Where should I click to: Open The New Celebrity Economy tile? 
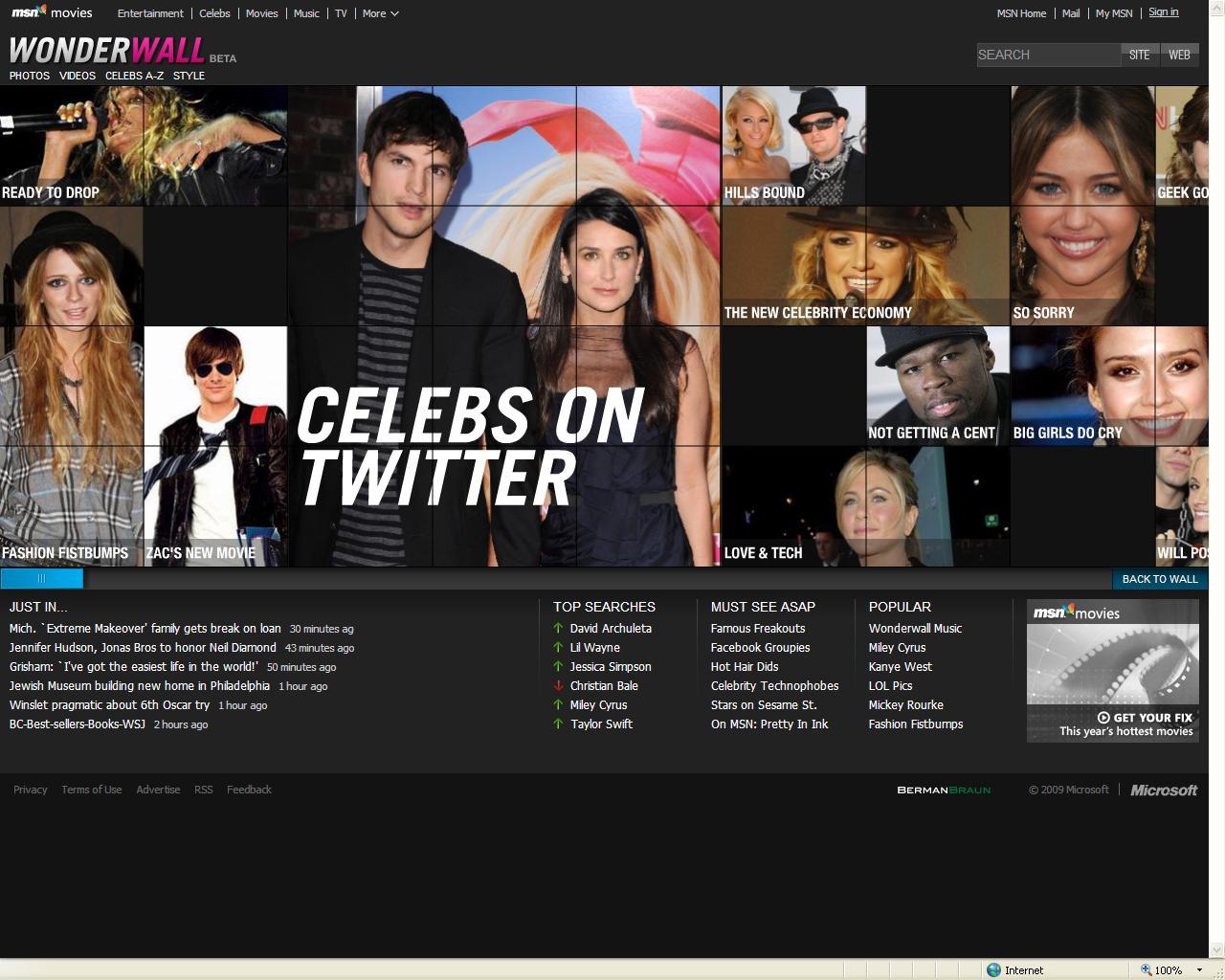coord(866,266)
